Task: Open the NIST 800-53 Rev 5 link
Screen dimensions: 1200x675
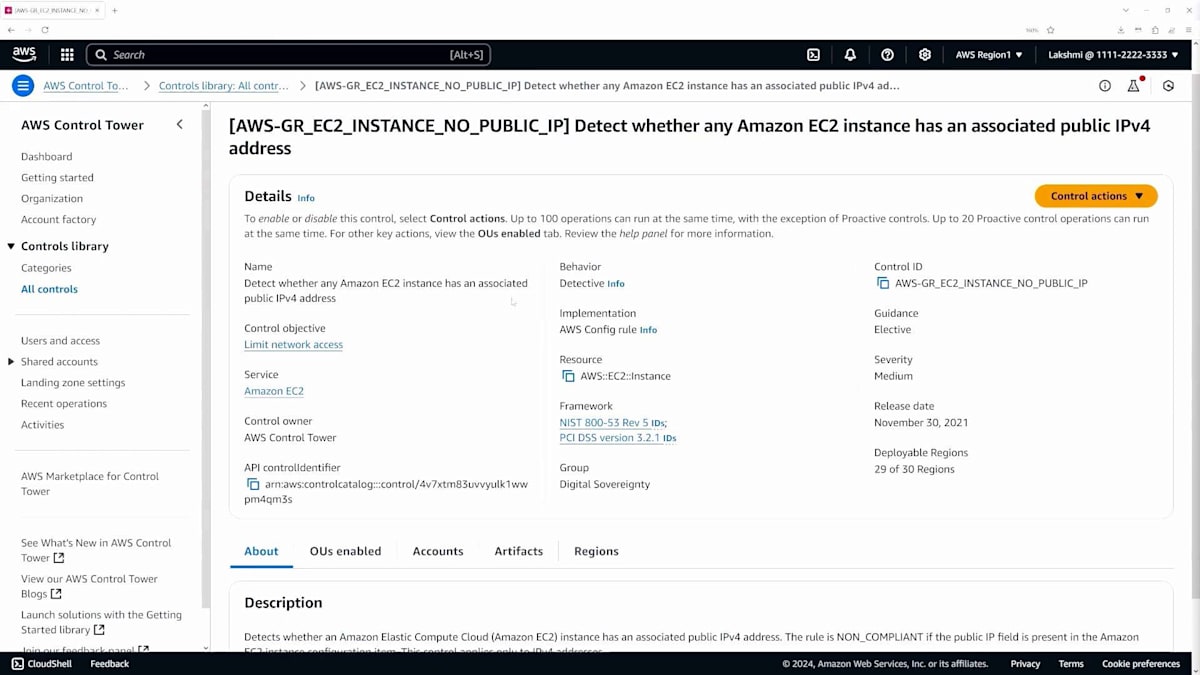Action: [x=604, y=423]
